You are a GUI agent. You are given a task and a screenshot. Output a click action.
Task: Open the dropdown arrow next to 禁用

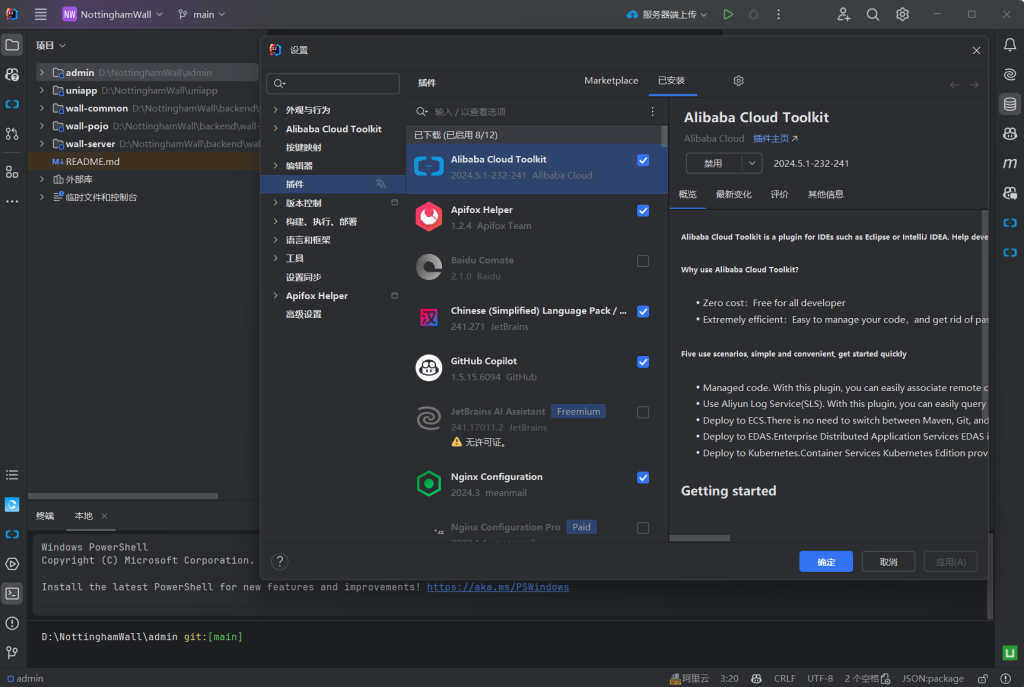(x=753, y=163)
